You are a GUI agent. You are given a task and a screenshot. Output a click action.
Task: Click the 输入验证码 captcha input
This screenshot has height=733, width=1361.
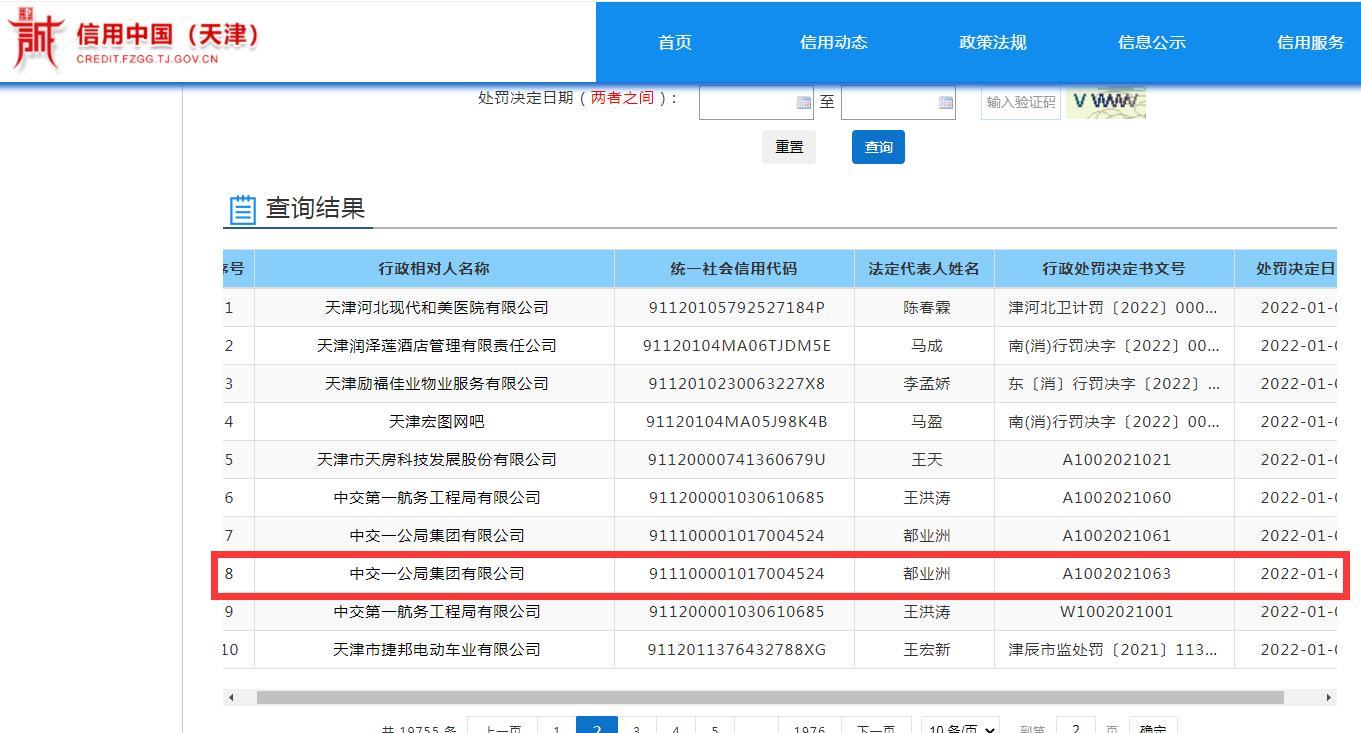[1020, 102]
